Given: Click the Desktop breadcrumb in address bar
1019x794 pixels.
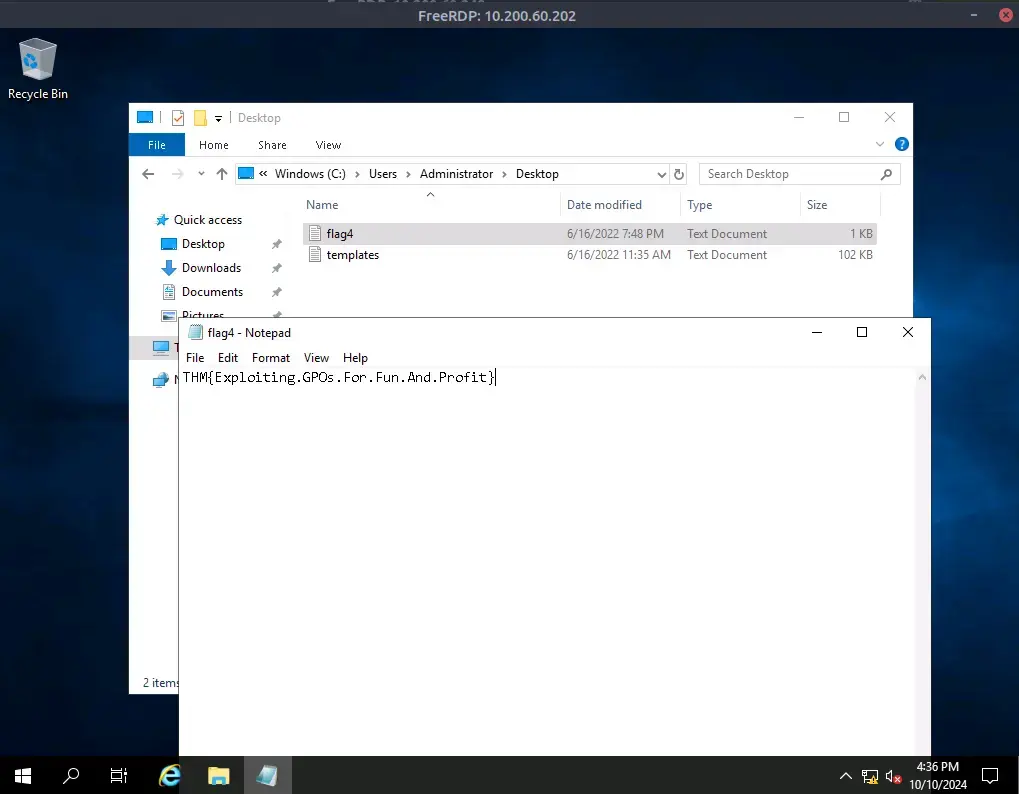Looking at the screenshot, I should coord(537,174).
